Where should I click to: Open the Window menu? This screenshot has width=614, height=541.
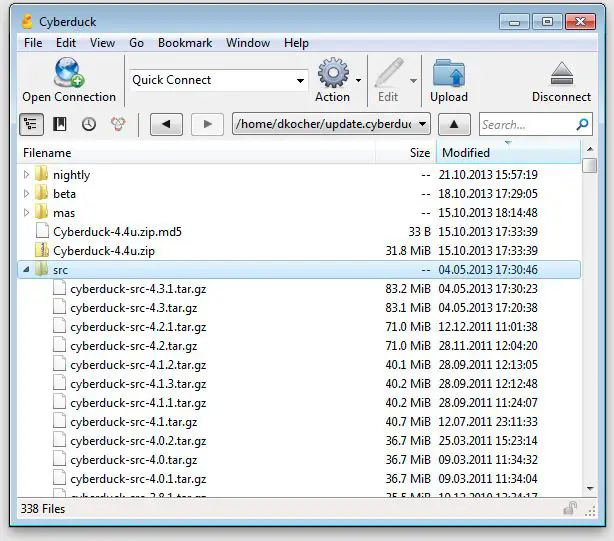click(x=248, y=43)
